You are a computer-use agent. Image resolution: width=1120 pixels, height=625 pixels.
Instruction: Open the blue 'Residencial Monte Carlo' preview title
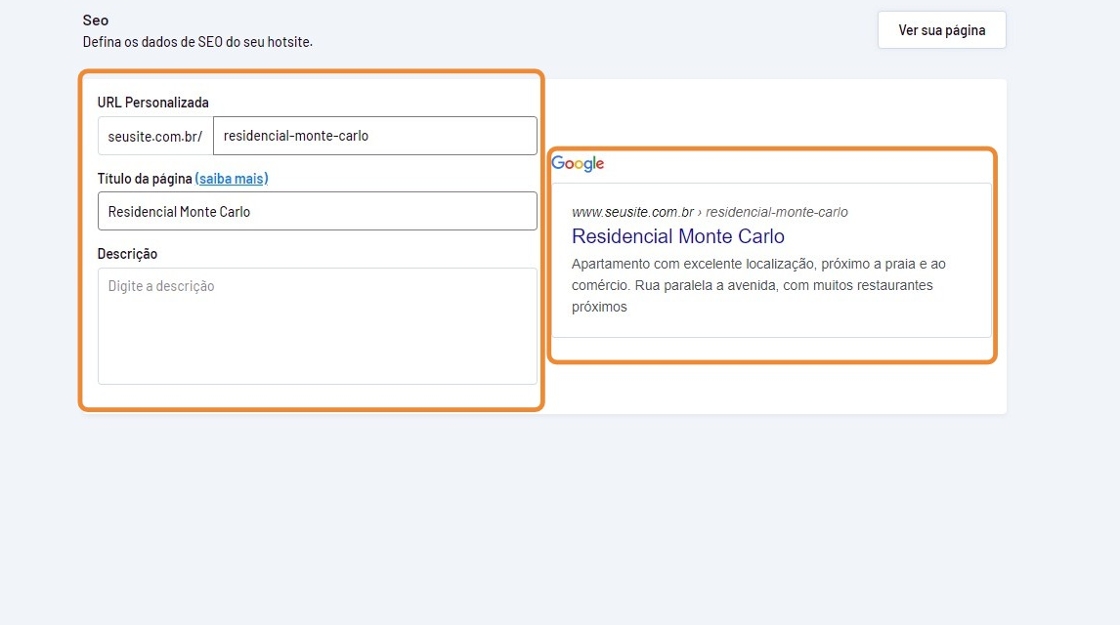click(x=678, y=237)
